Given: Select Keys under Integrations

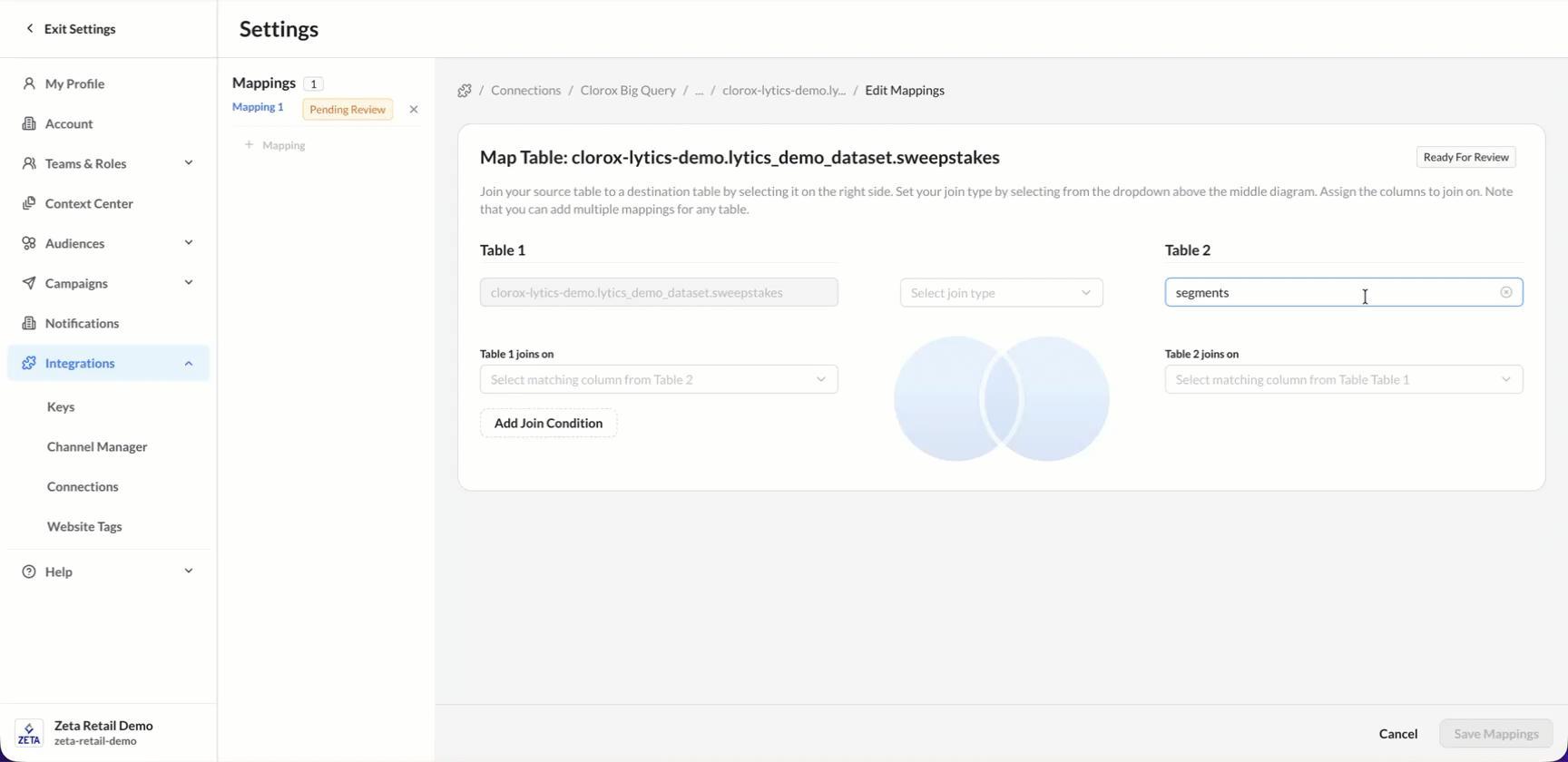Looking at the screenshot, I should pyautogui.click(x=61, y=406).
